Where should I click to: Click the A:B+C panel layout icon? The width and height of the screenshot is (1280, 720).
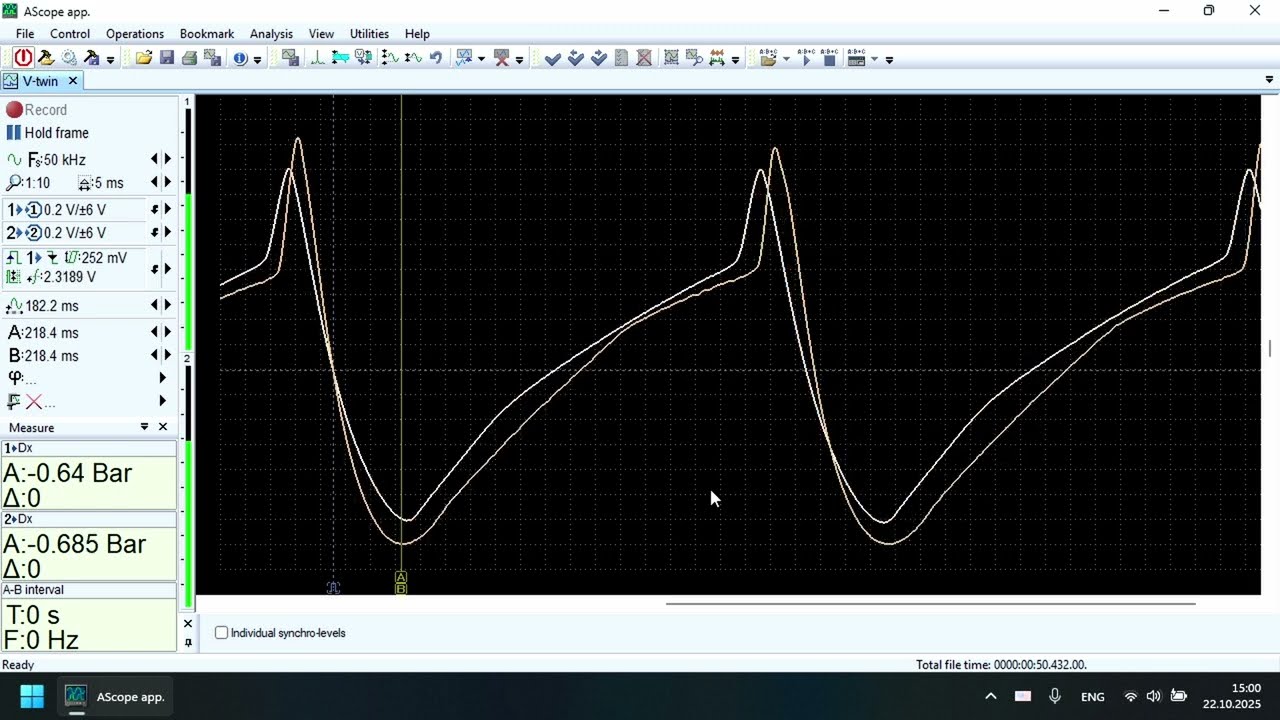[856, 58]
